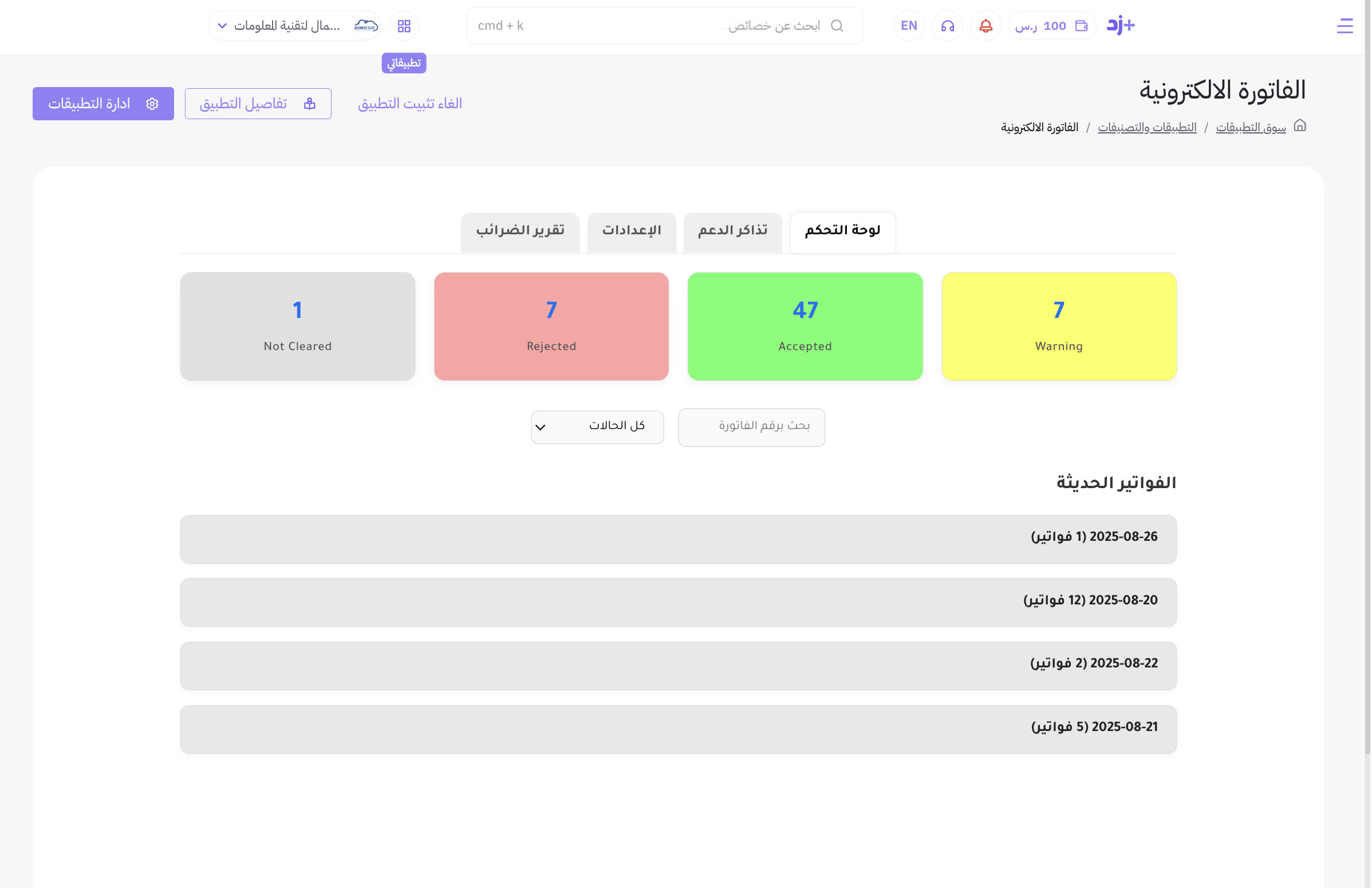Expand the 2025-08-20 invoices group
The width and height of the screenshot is (1372, 888).
677,602
